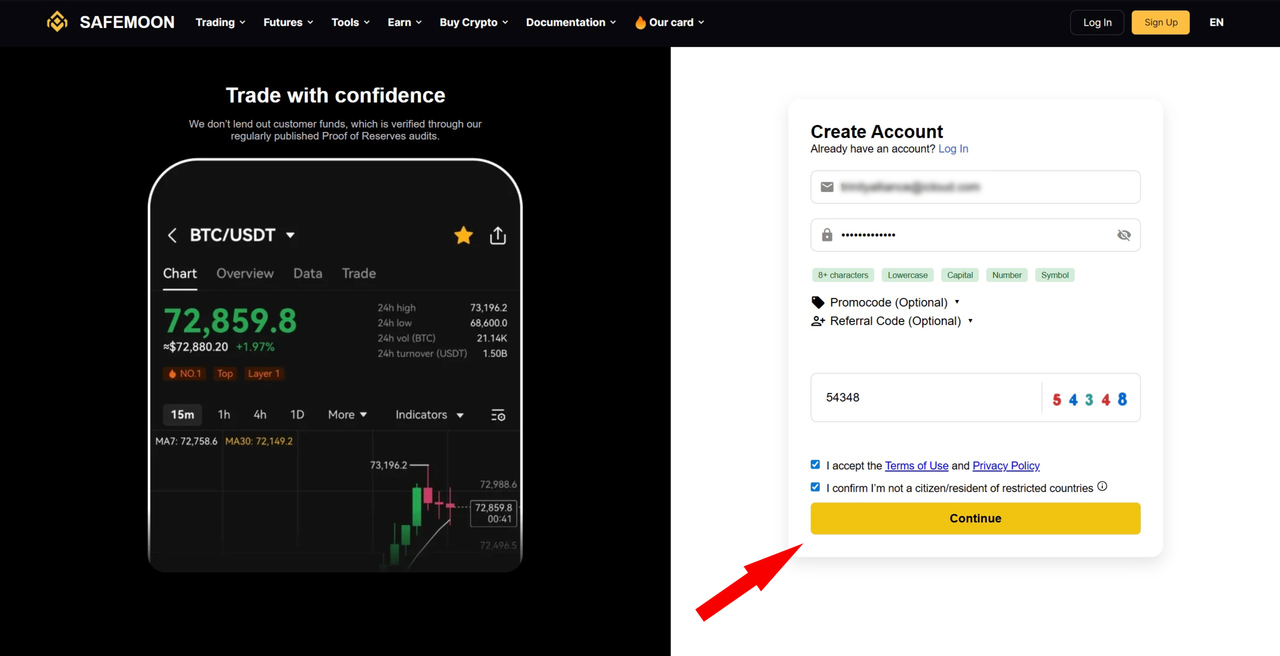The image size is (1280, 656).
Task: Click the share icon on the chart
Action: 498,235
